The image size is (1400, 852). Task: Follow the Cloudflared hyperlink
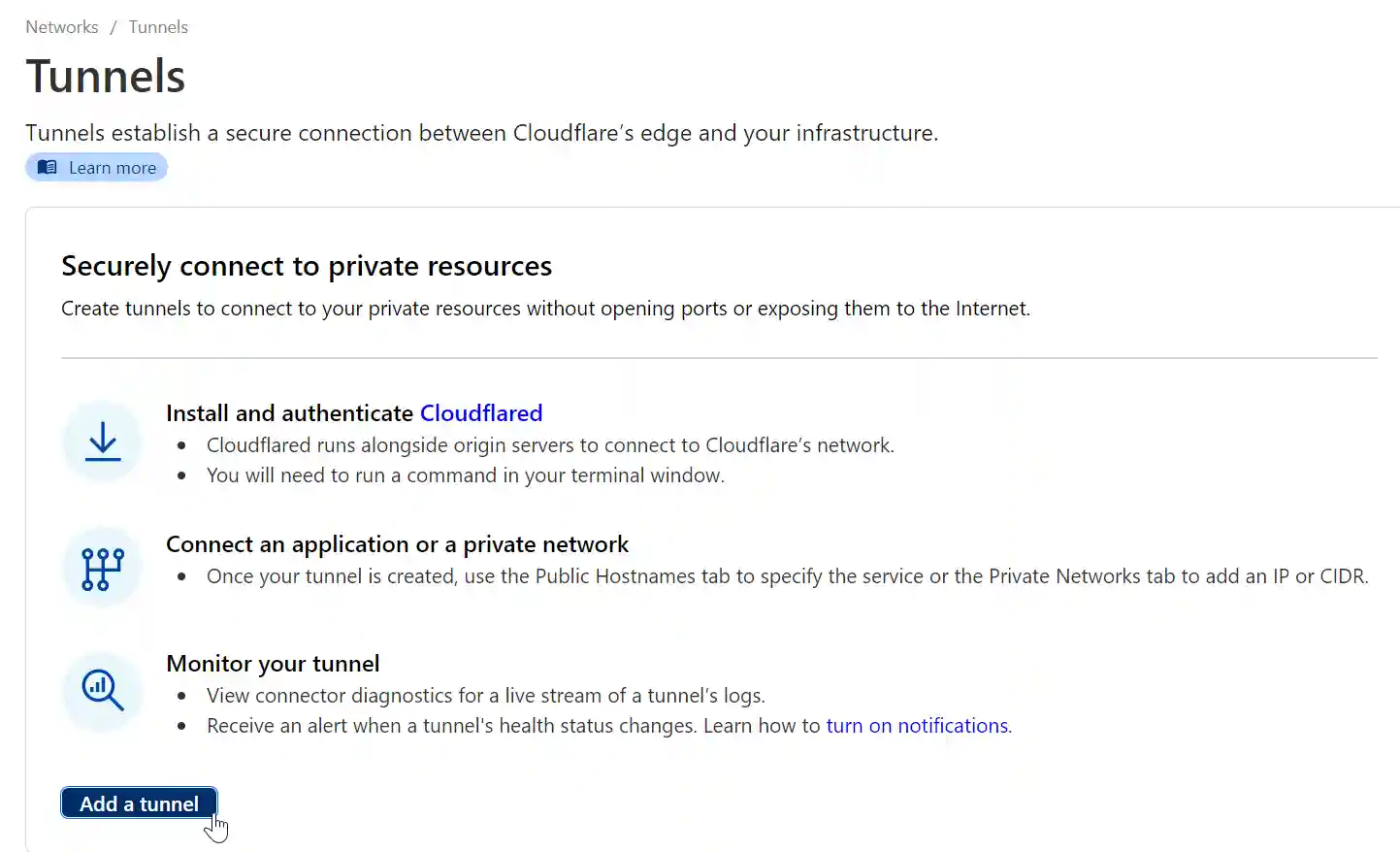pos(481,412)
